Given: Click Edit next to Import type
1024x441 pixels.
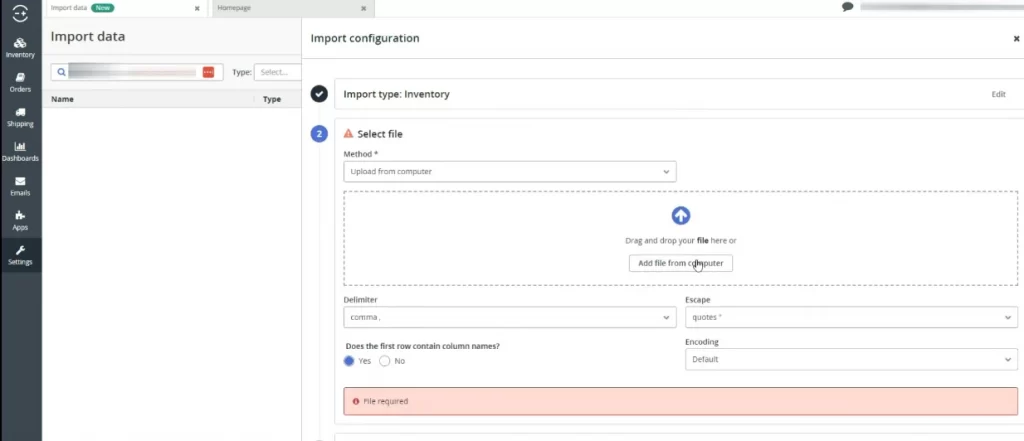Looking at the screenshot, I should (x=998, y=94).
